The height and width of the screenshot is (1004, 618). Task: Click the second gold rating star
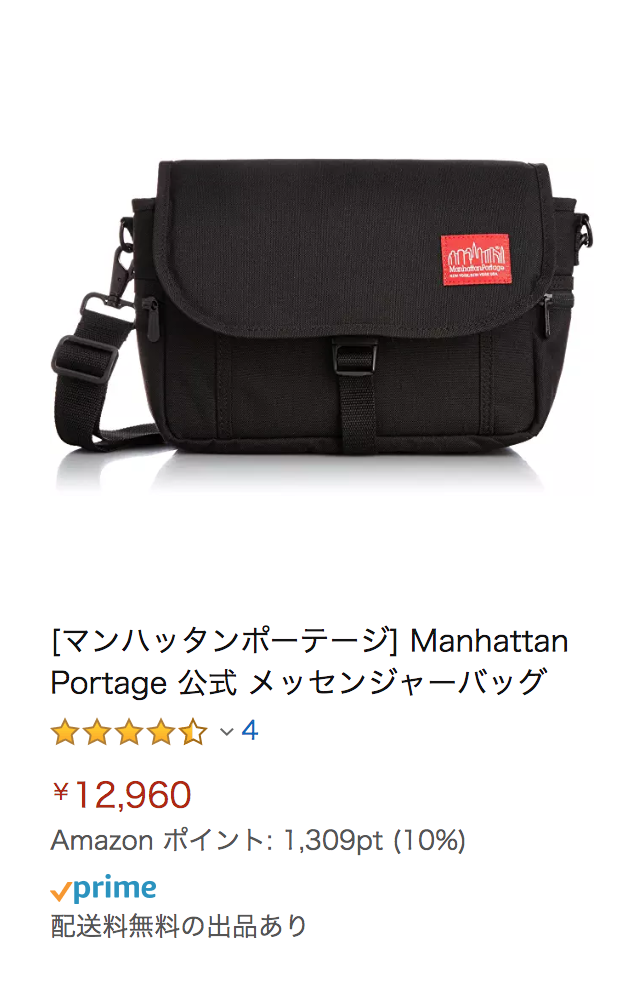coord(97,732)
